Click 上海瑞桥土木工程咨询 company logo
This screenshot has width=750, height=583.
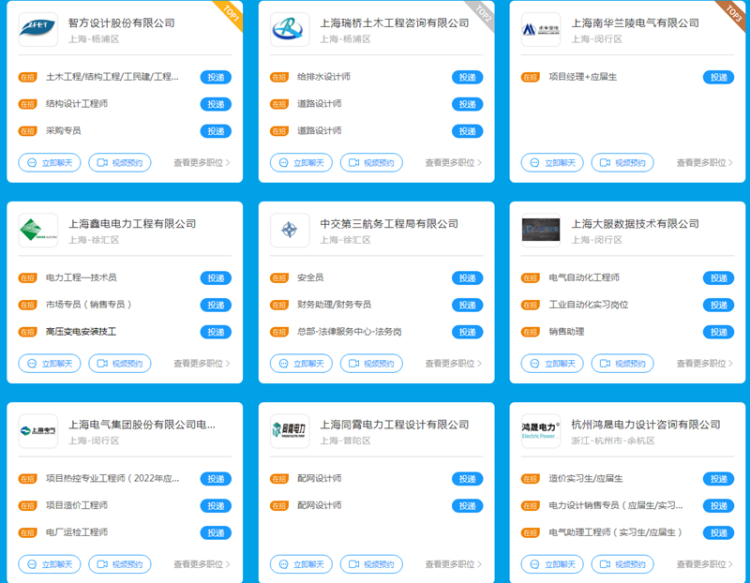tap(290, 30)
